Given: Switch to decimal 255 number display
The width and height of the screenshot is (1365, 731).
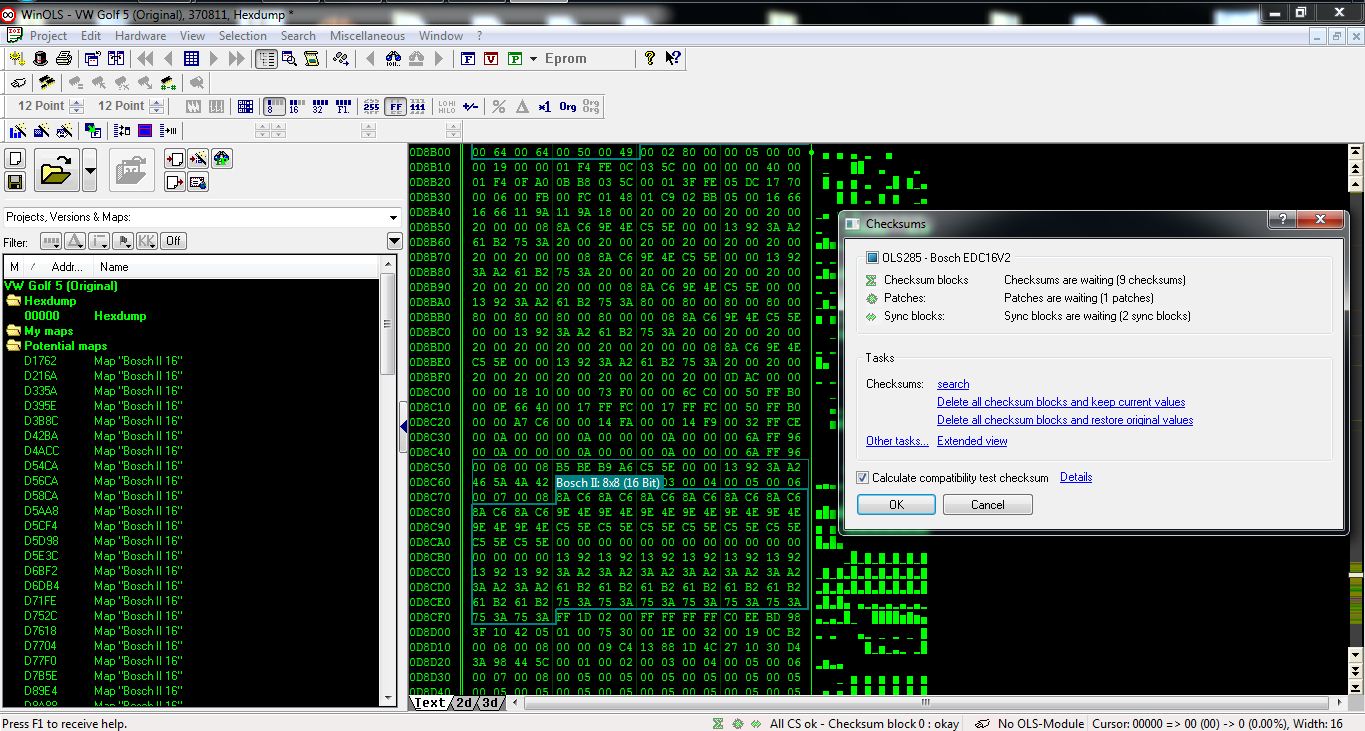Looking at the screenshot, I should (x=371, y=106).
